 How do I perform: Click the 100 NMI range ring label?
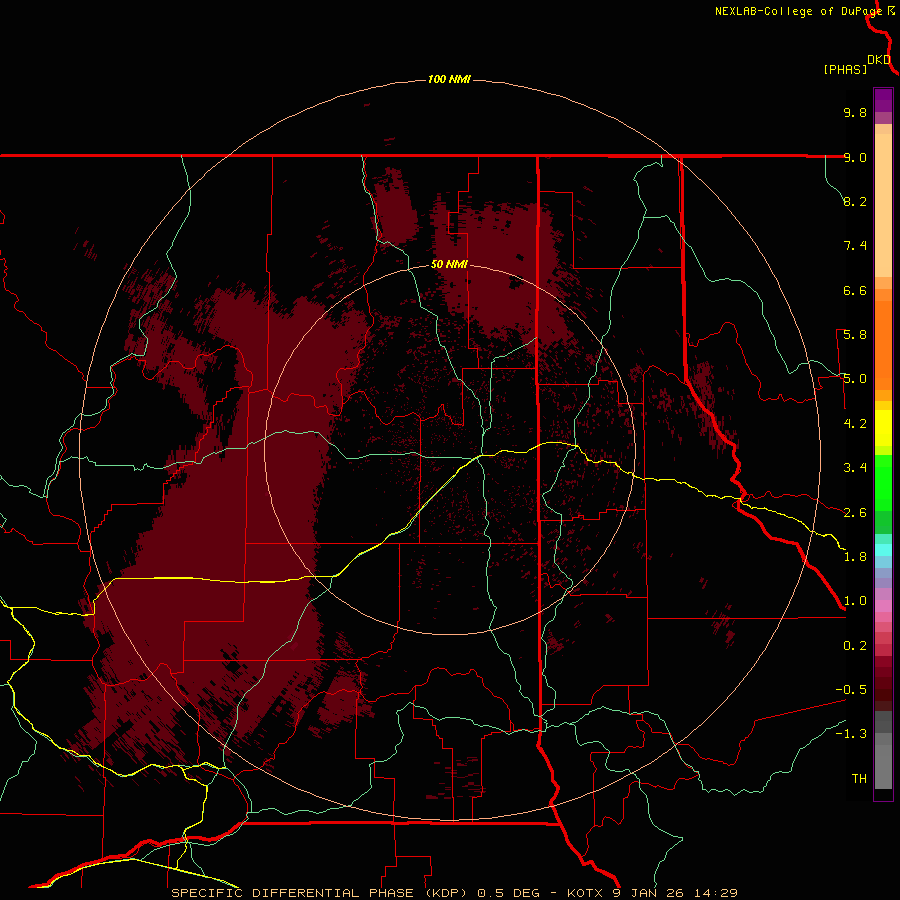(449, 79)
